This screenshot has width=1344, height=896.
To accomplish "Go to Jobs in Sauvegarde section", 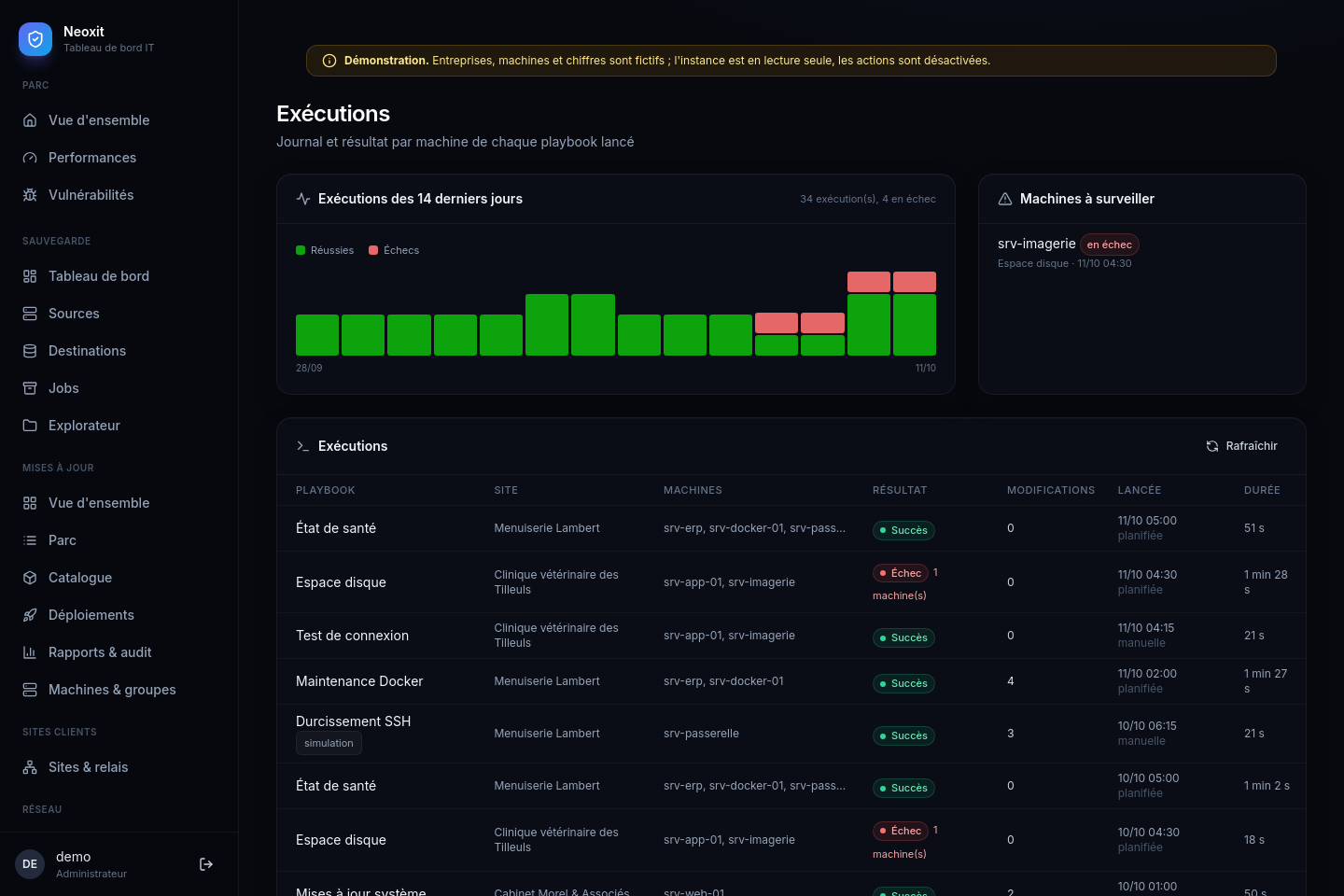I will (x=119, y=388).
